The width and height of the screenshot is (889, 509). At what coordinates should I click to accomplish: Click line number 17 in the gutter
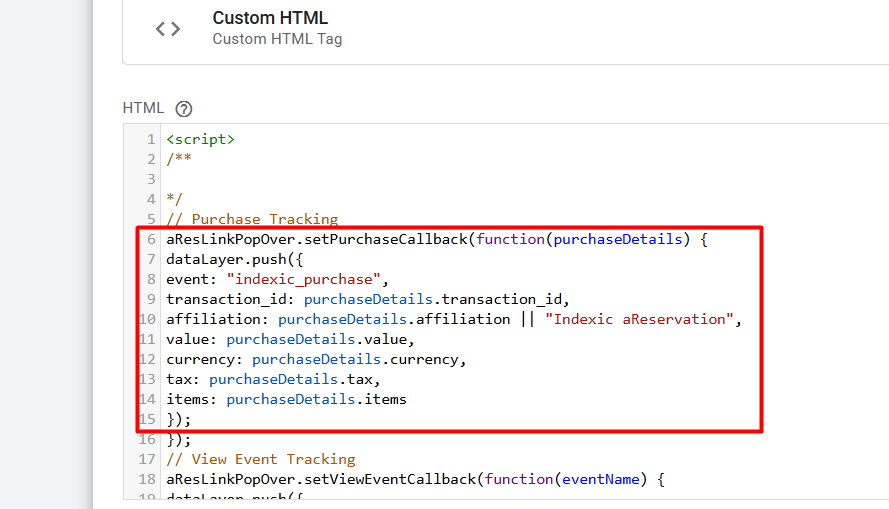coord(146,459)
